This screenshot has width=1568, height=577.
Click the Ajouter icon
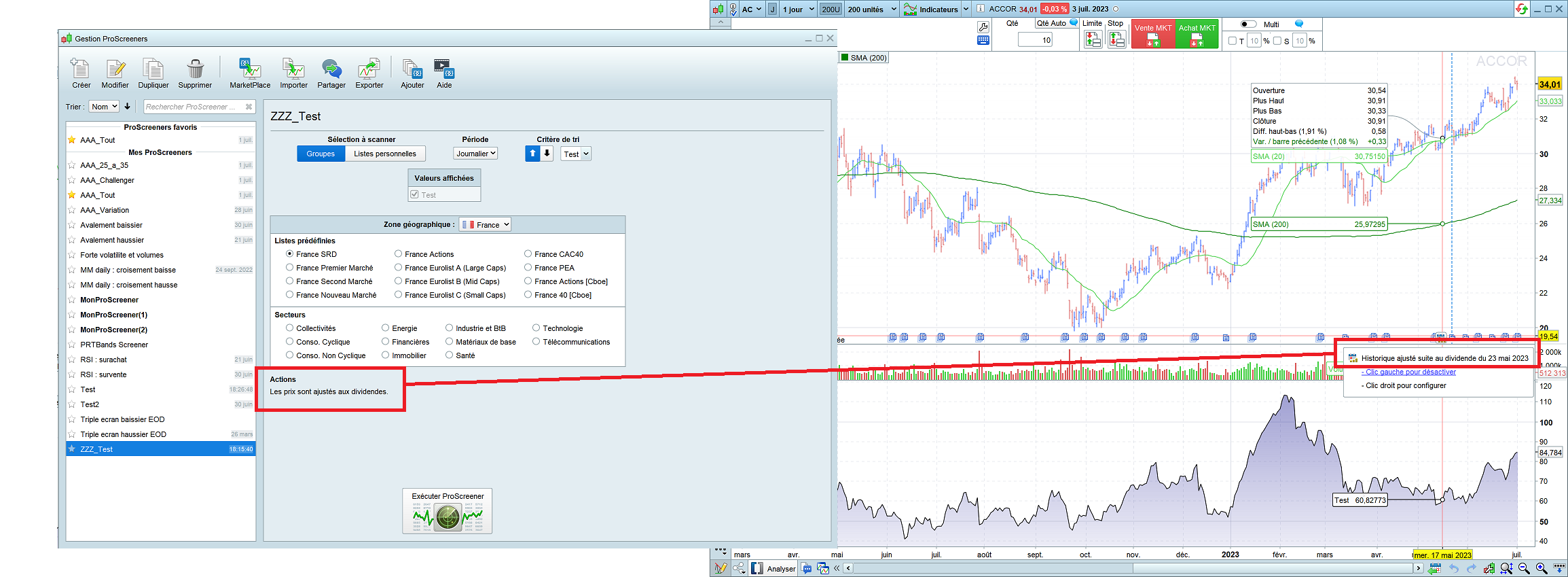tap(412, 69)
